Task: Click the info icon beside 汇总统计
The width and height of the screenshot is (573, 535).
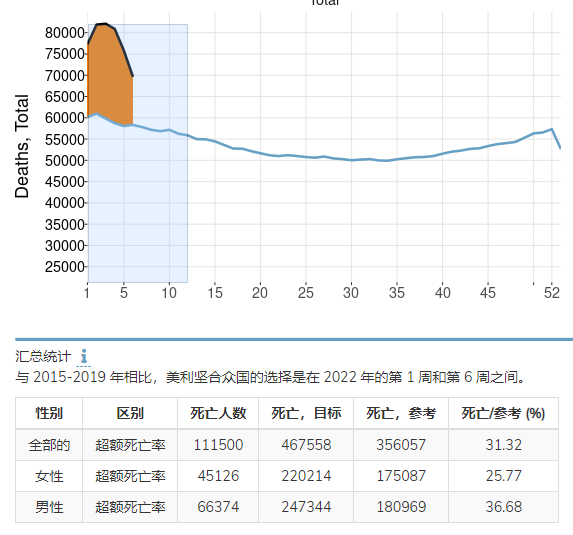Action: pos(84,356)
